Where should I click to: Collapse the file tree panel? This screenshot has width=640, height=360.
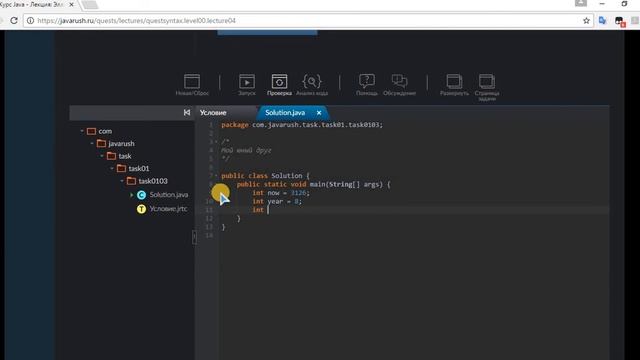[187, 112]
